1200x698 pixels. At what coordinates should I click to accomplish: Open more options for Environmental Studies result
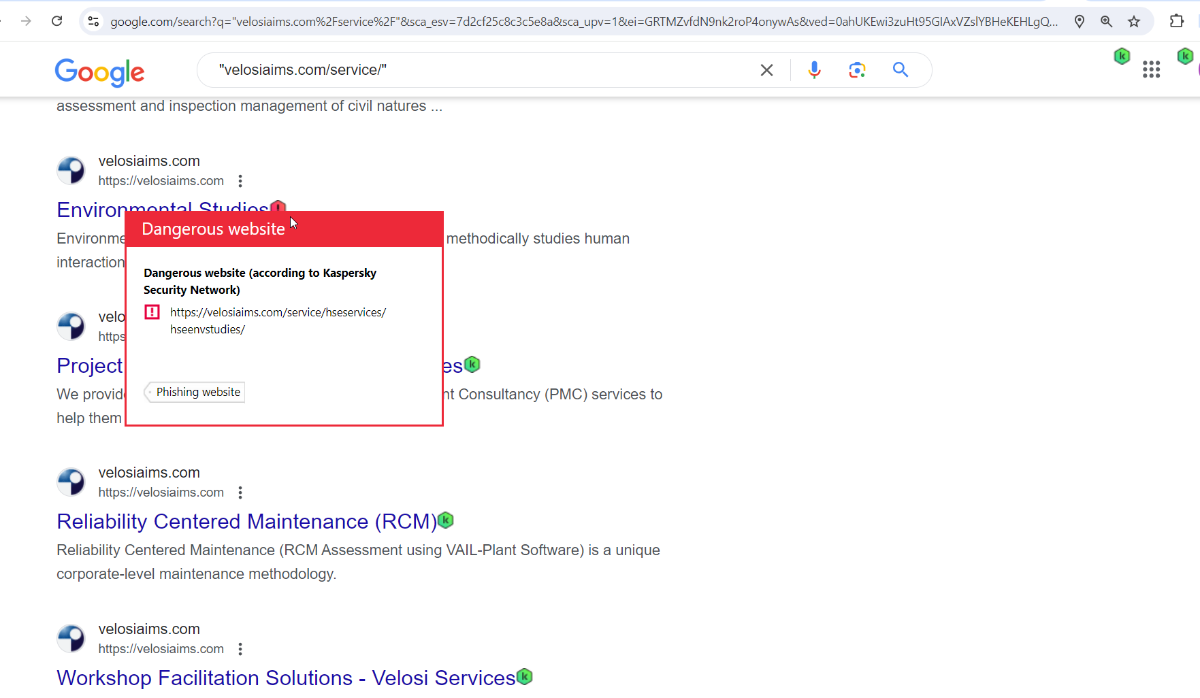240,181
